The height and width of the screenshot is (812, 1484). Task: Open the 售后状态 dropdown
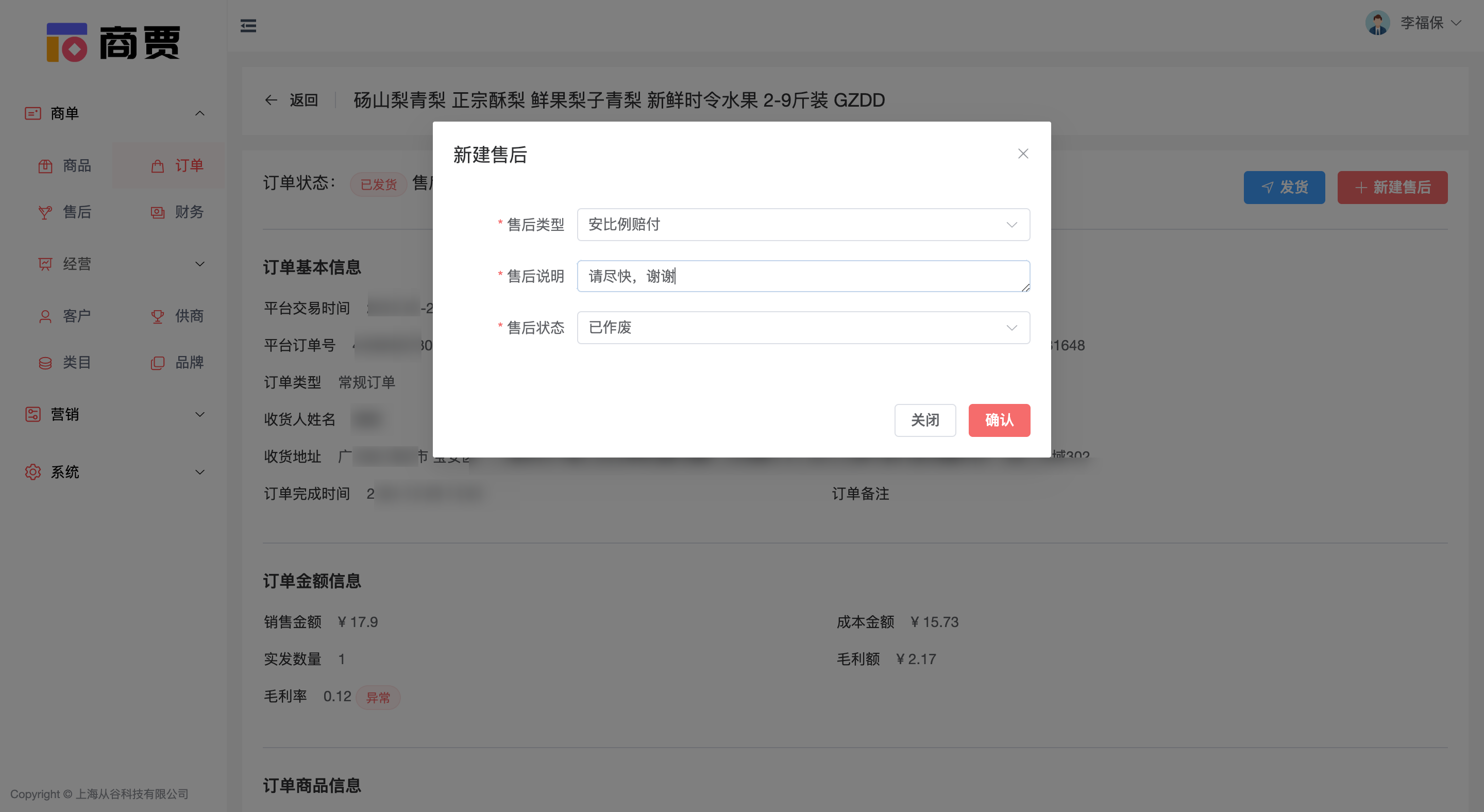[x=803, y=327]
